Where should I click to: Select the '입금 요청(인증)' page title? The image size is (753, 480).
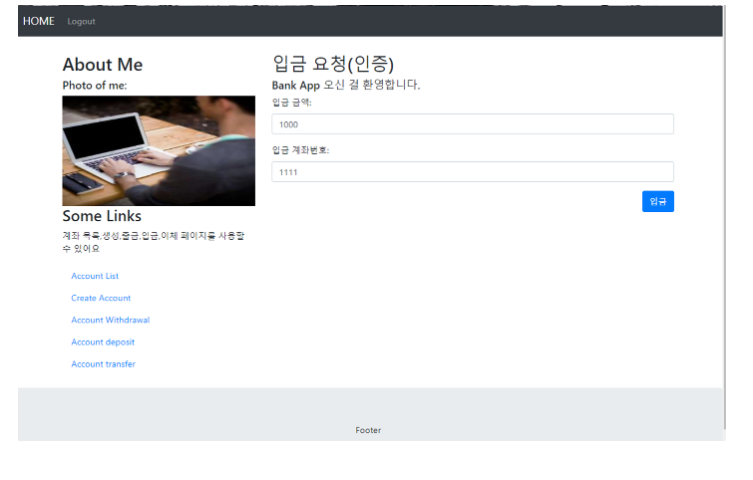pos(333,64)
